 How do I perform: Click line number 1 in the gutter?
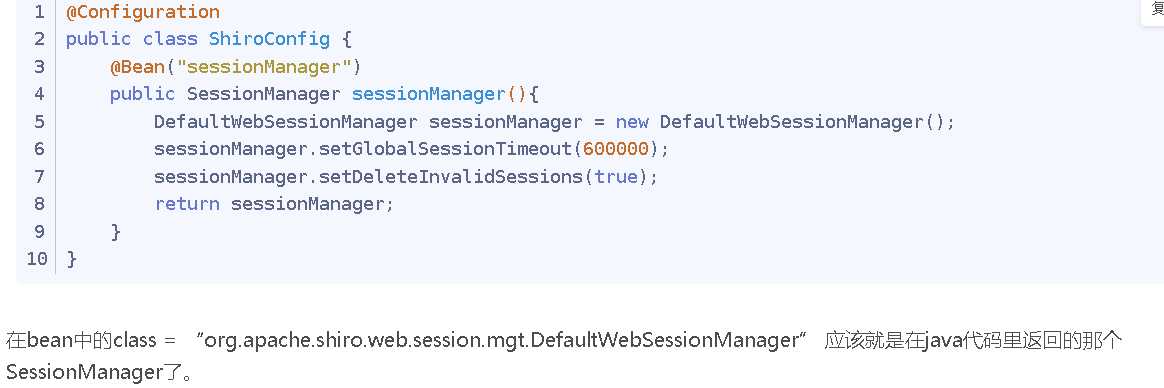click(39, 13)
